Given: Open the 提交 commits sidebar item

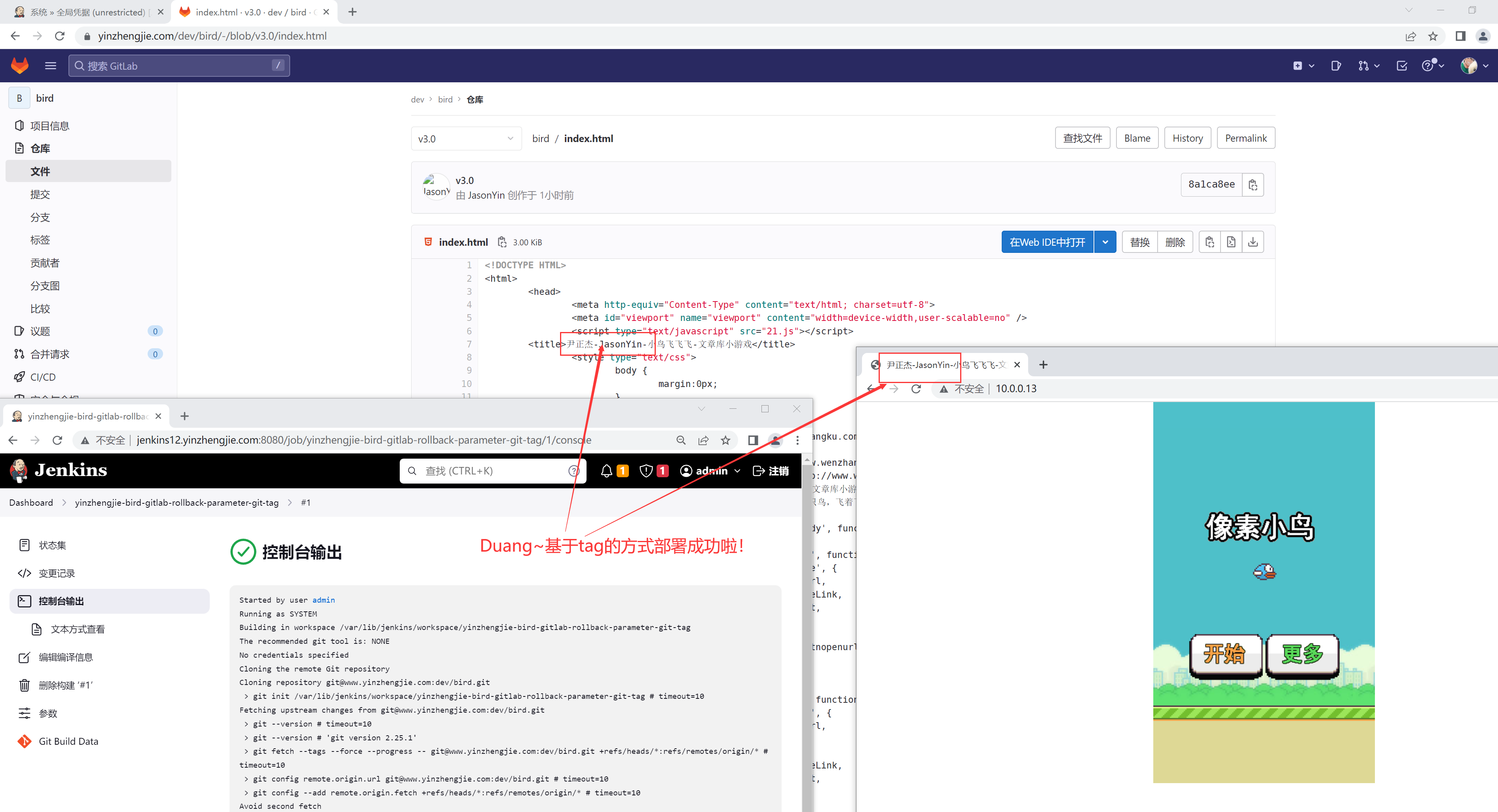Looking at the screenshot, I should [x=40, y=194].
